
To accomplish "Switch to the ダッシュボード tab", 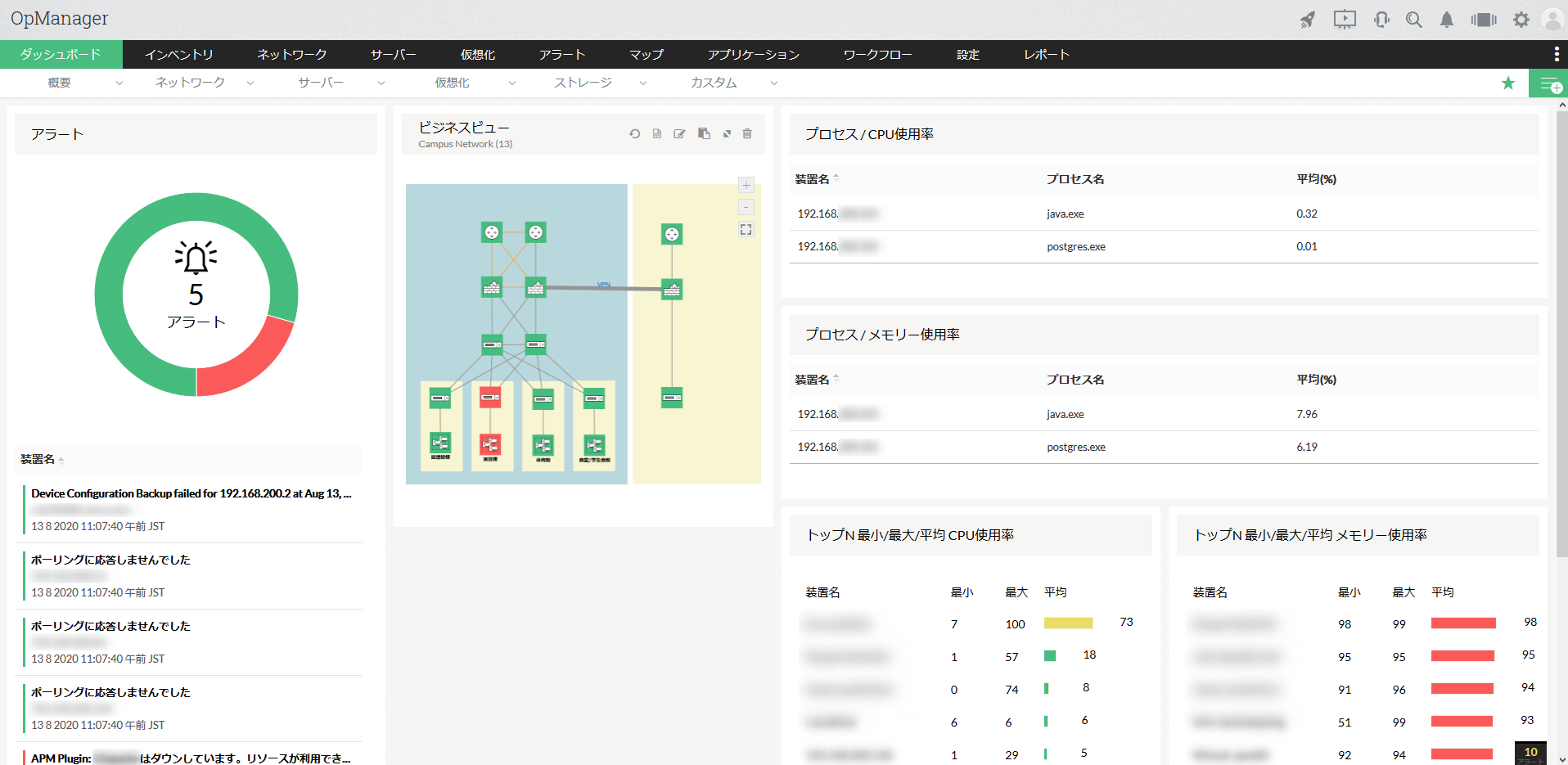I will pos(61,54).
